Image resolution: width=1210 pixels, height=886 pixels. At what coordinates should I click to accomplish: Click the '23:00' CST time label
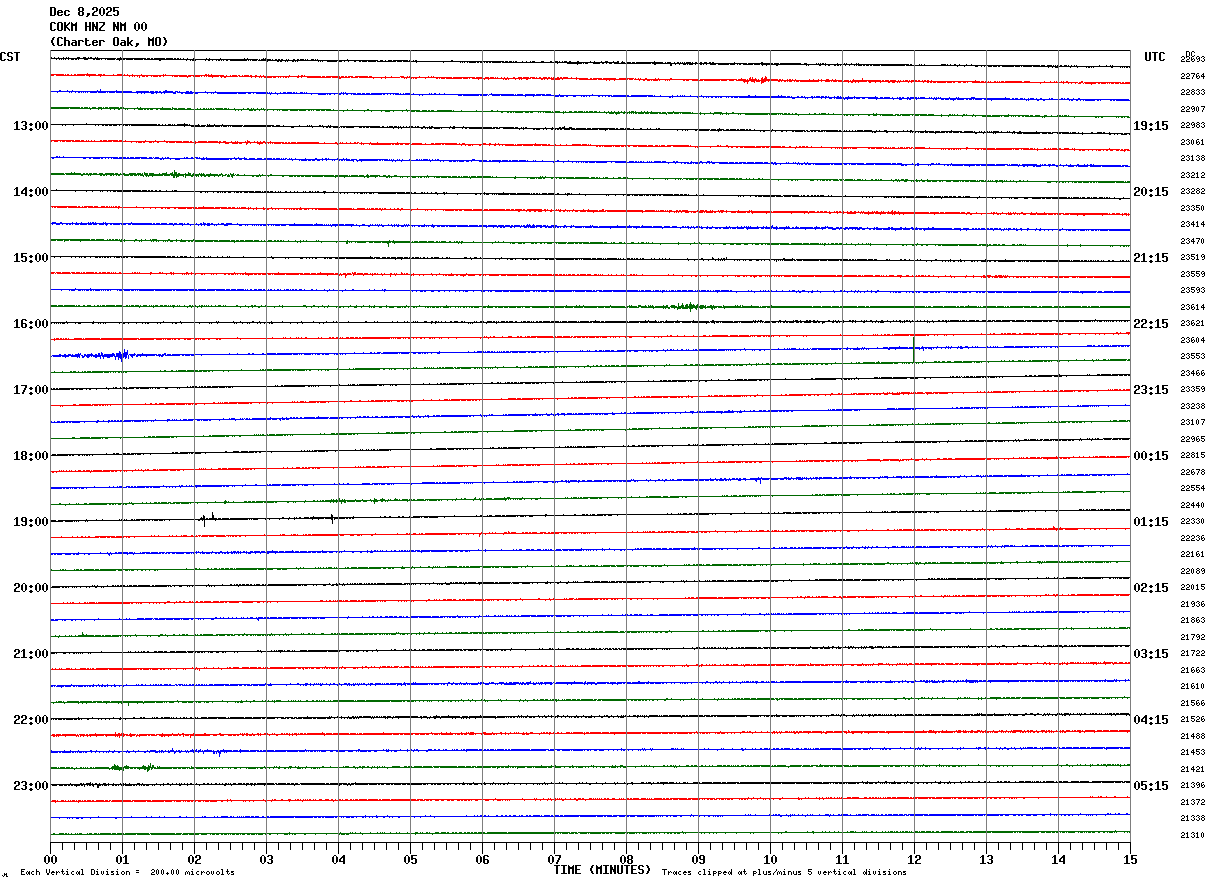point(30,786)
